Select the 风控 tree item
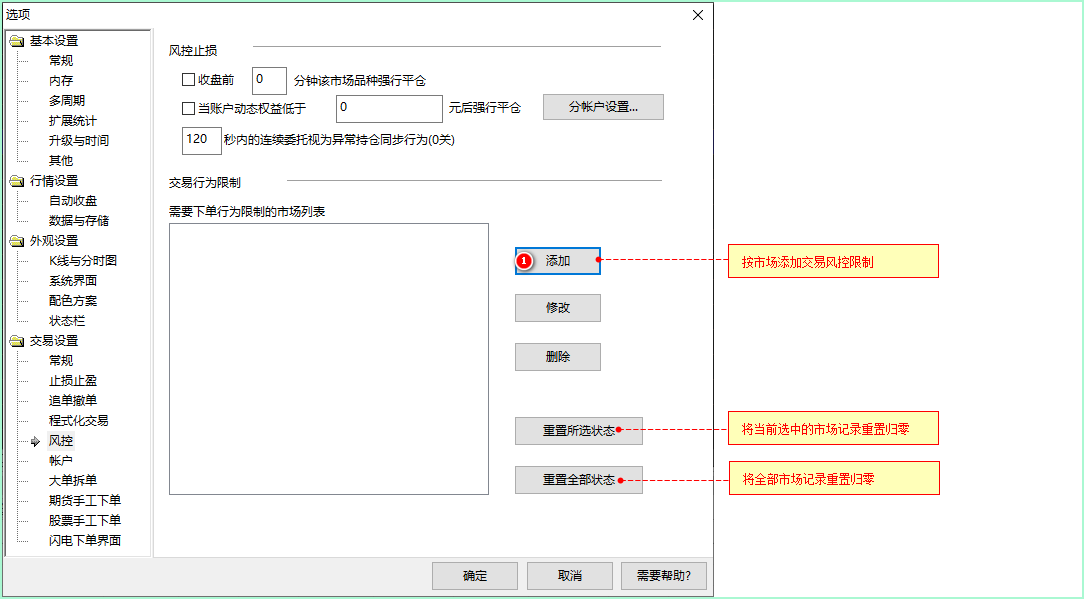This screenshot has height=599, width=1084. point(61,441)
